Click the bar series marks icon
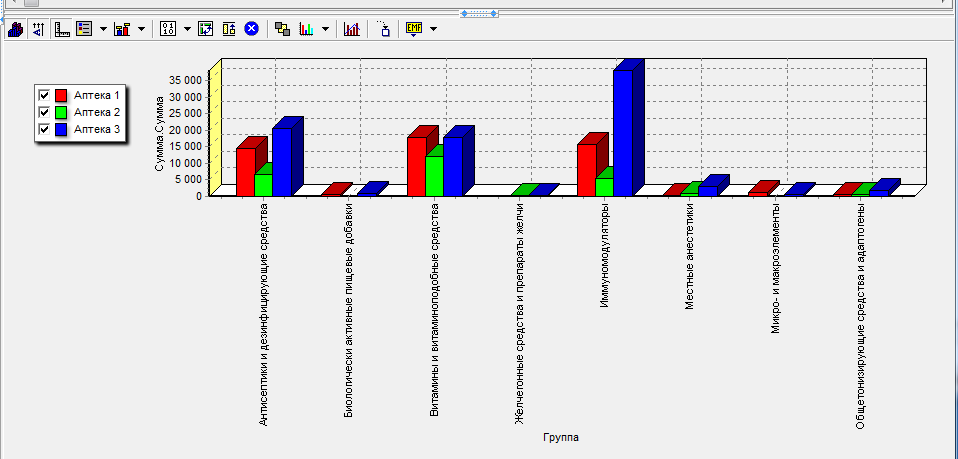Screen dimensions: 958x459 [x=122, y=29]
